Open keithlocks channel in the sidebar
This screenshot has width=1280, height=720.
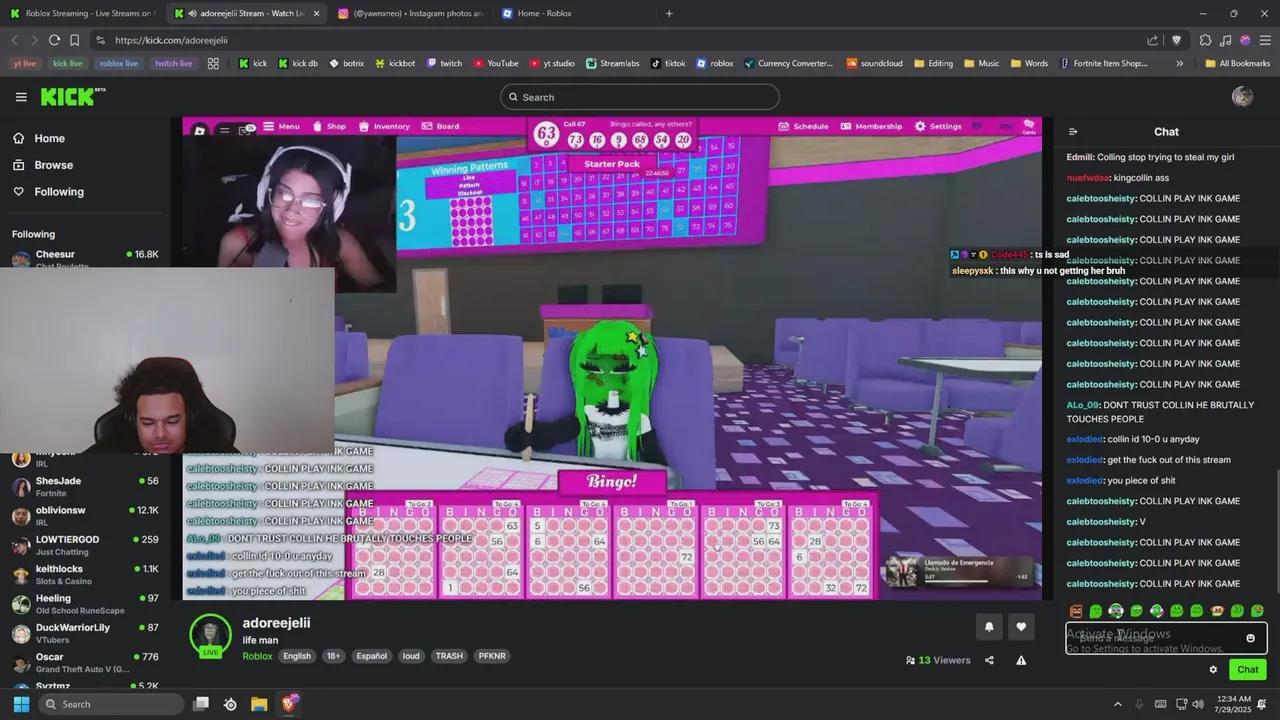click(x=85, y=574)
